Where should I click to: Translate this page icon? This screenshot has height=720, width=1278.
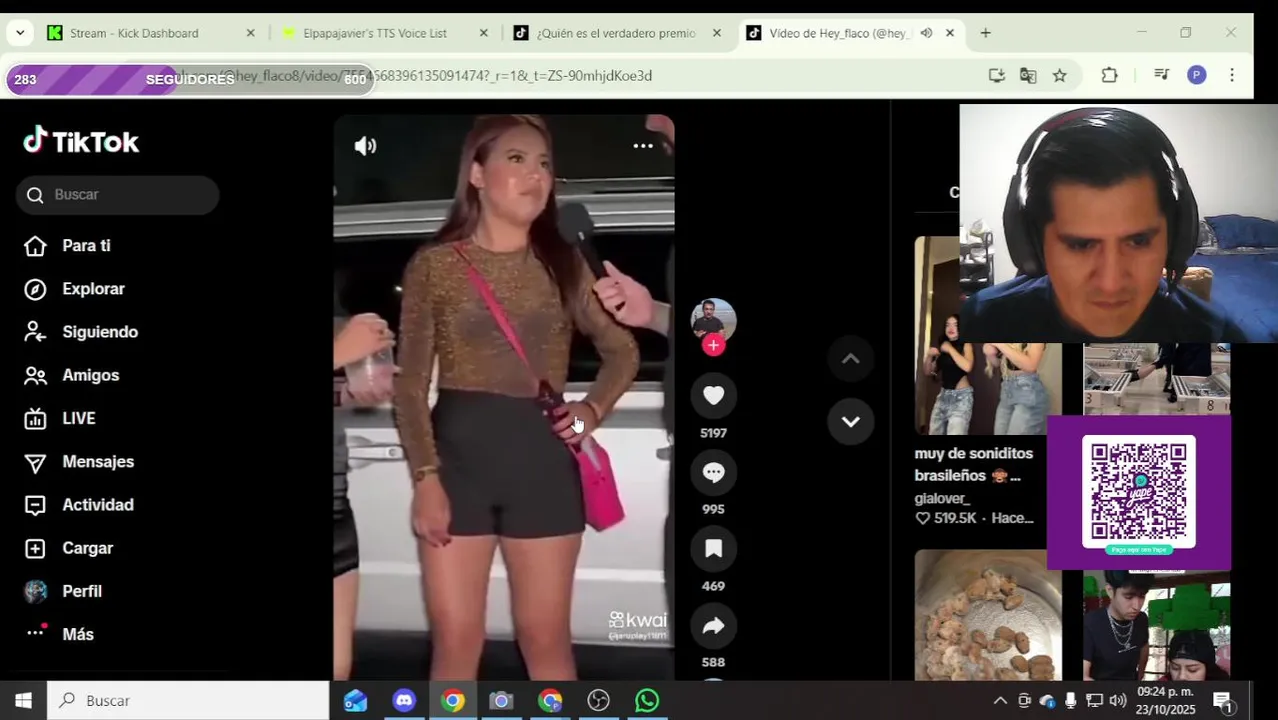click(1028, 75)
